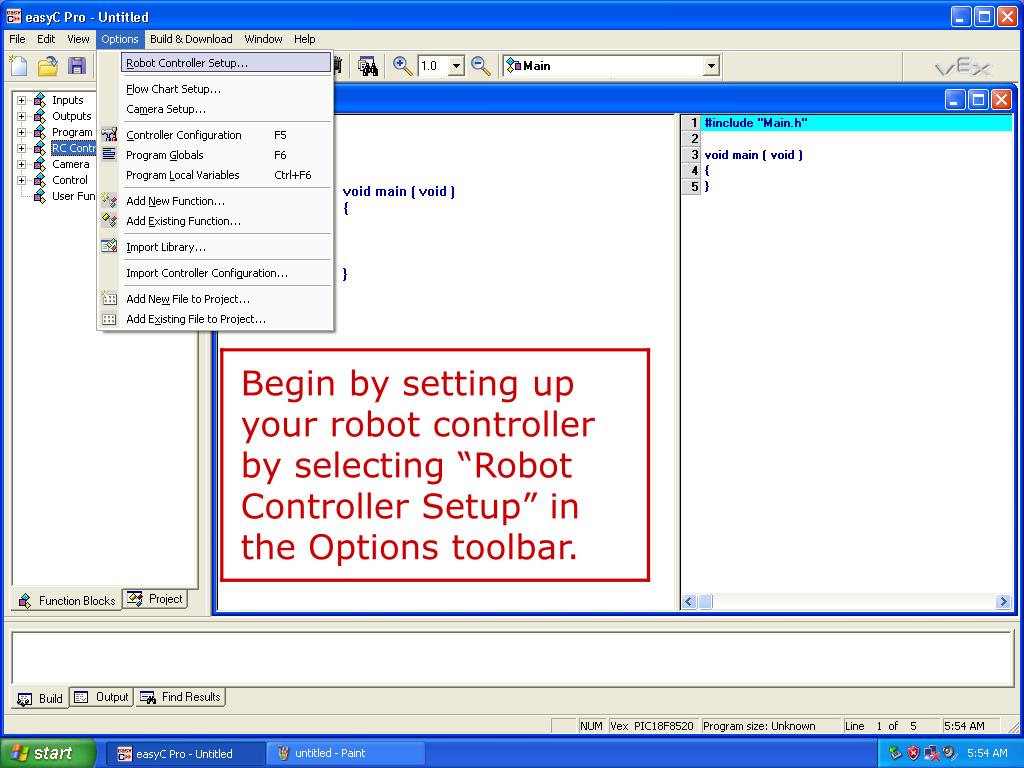
Task: Switch to the Output tab
Action: 101,697
